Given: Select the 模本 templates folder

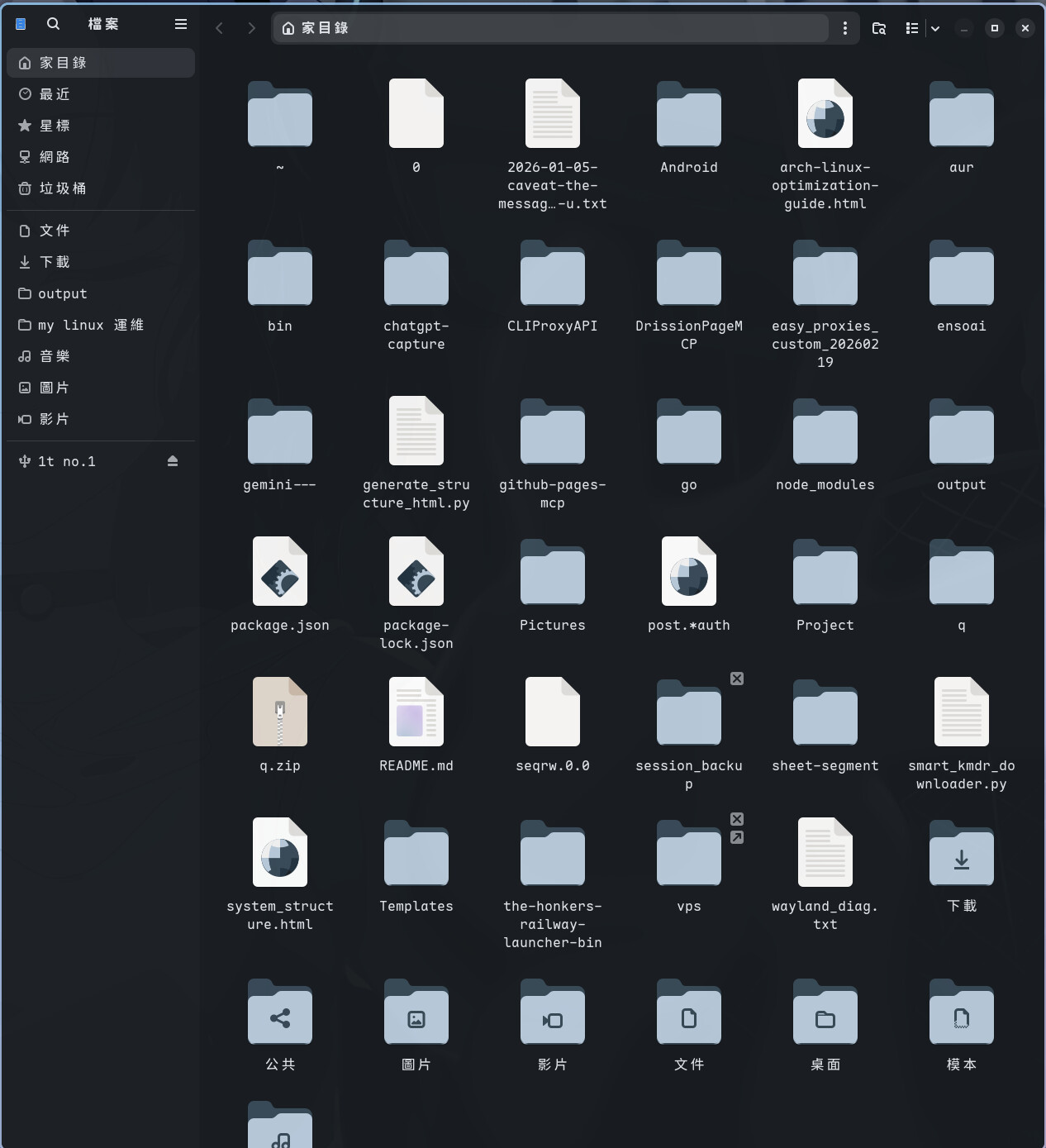Looking at the screenshot, I should (x=962, y=1012).
